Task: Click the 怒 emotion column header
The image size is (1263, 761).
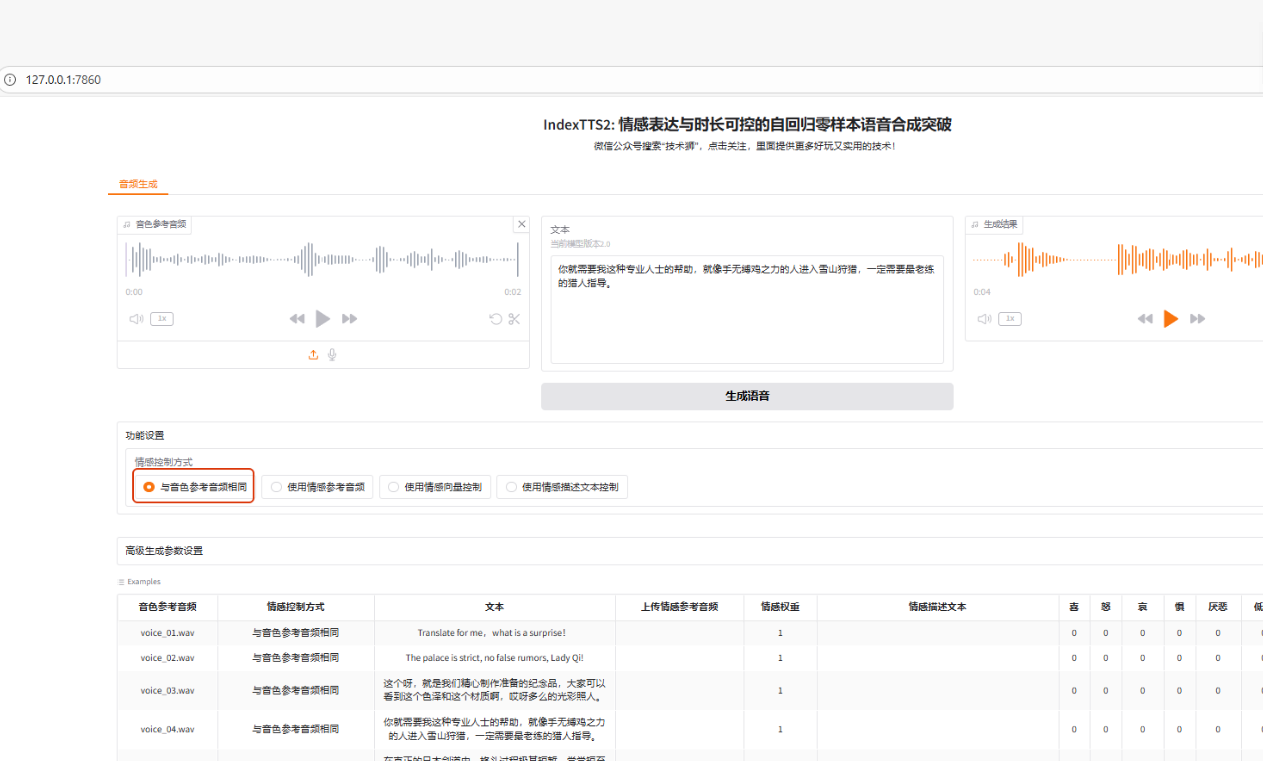Action: coord(1105,607)
